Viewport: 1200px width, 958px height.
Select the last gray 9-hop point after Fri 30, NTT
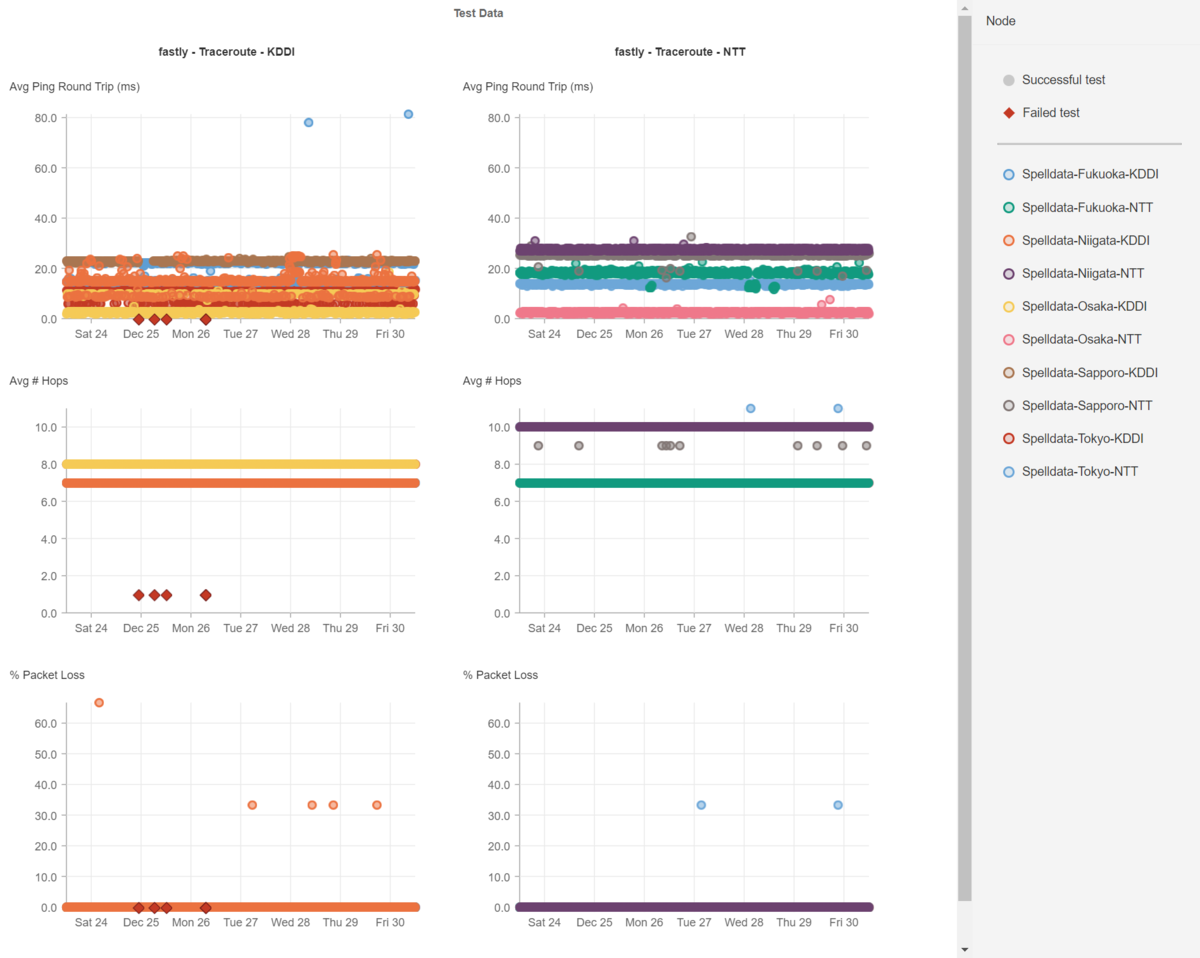click(866, 446)
